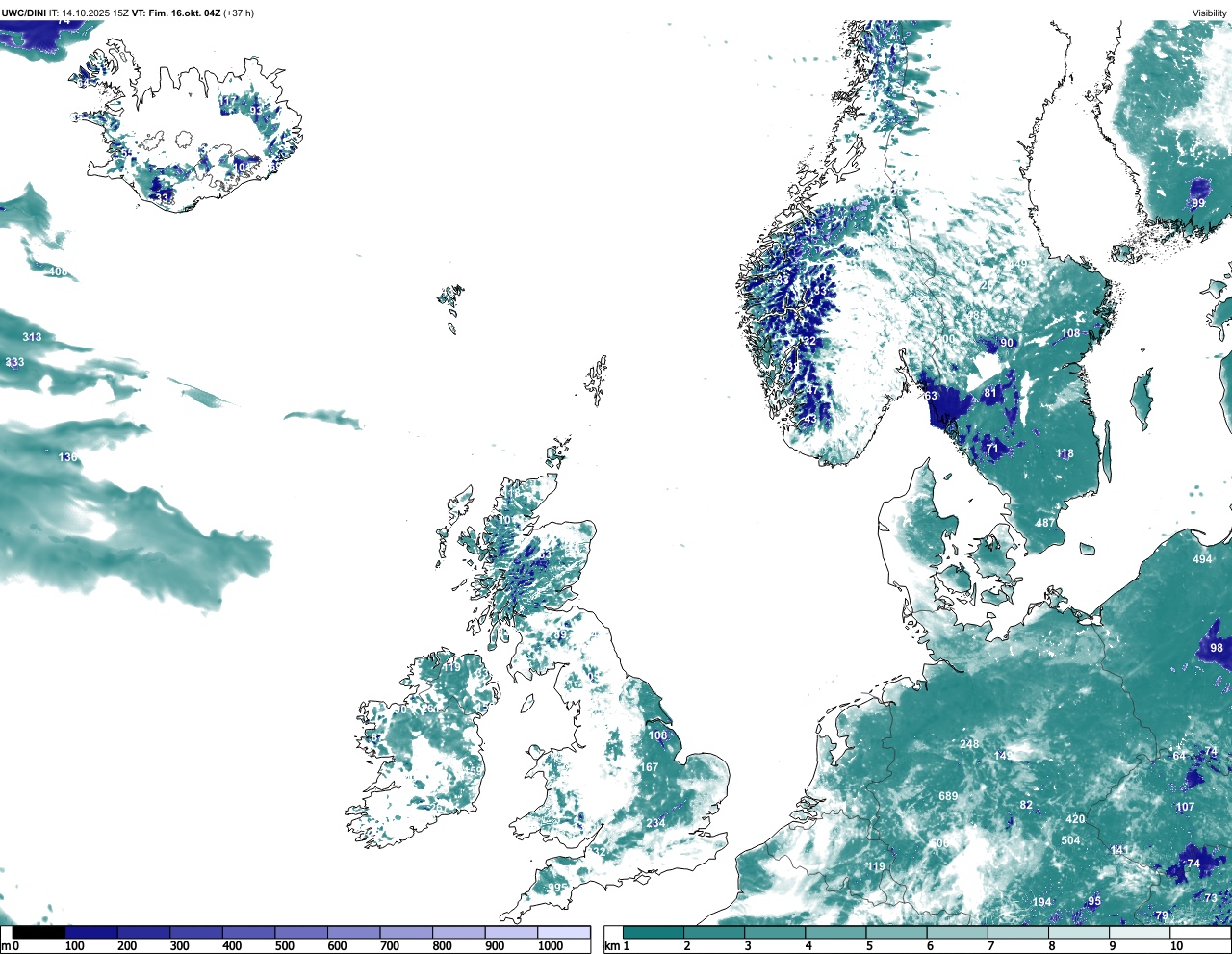Click the '7' tick label on the km scale
The image size is (1232, 954).
click(x=990, y=946)
